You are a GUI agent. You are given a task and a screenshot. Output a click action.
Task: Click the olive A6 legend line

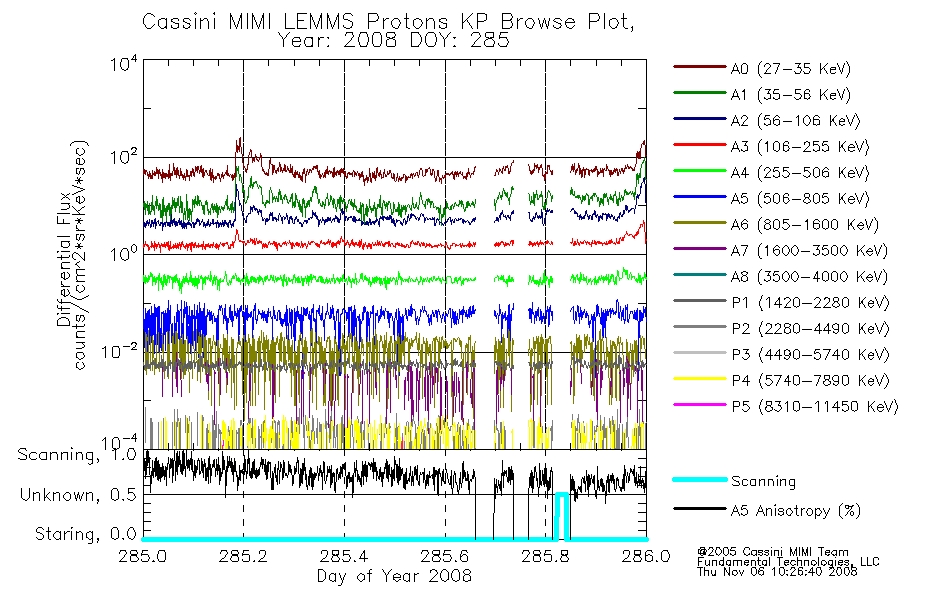tap(700, 222)
